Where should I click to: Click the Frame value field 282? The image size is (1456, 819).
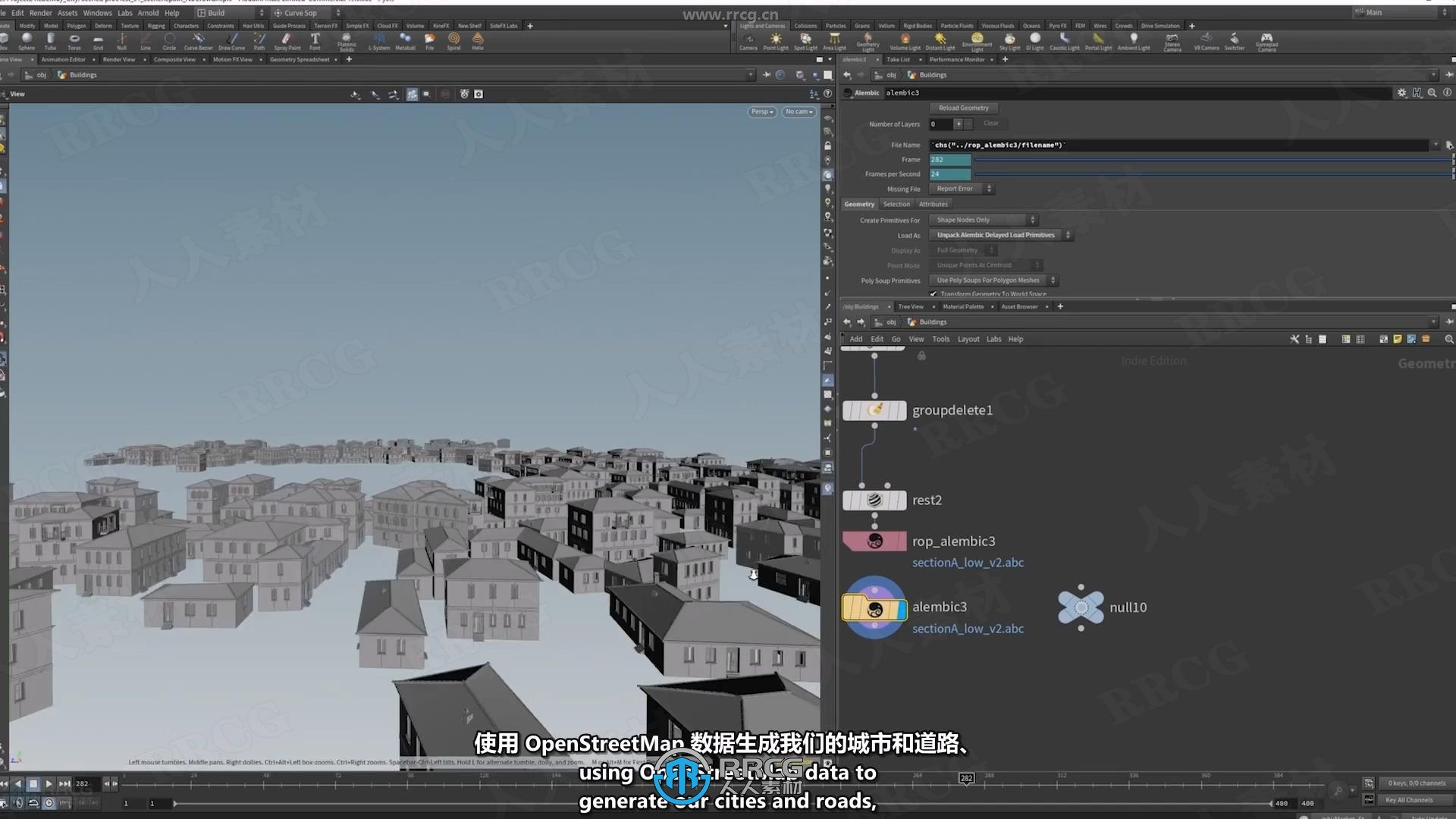(x=950, y=160)
